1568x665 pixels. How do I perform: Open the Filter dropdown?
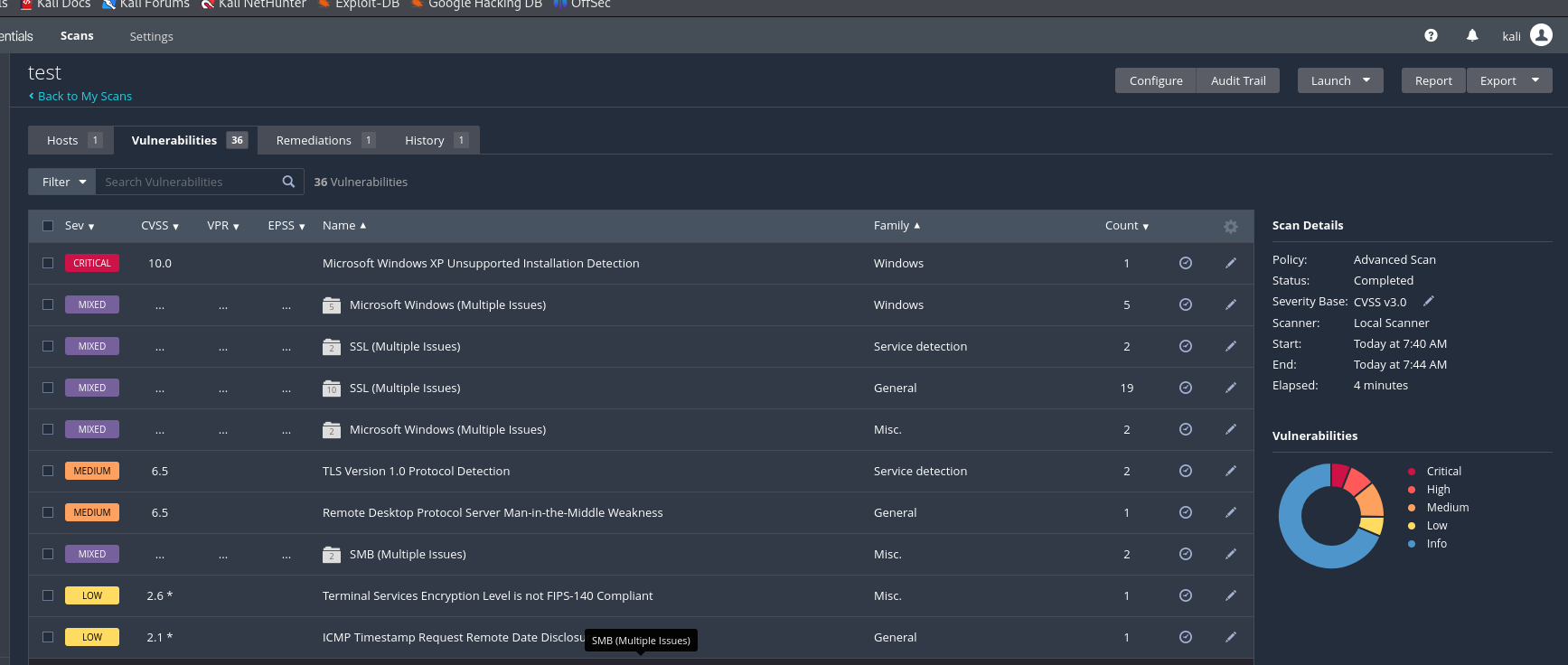62,182
